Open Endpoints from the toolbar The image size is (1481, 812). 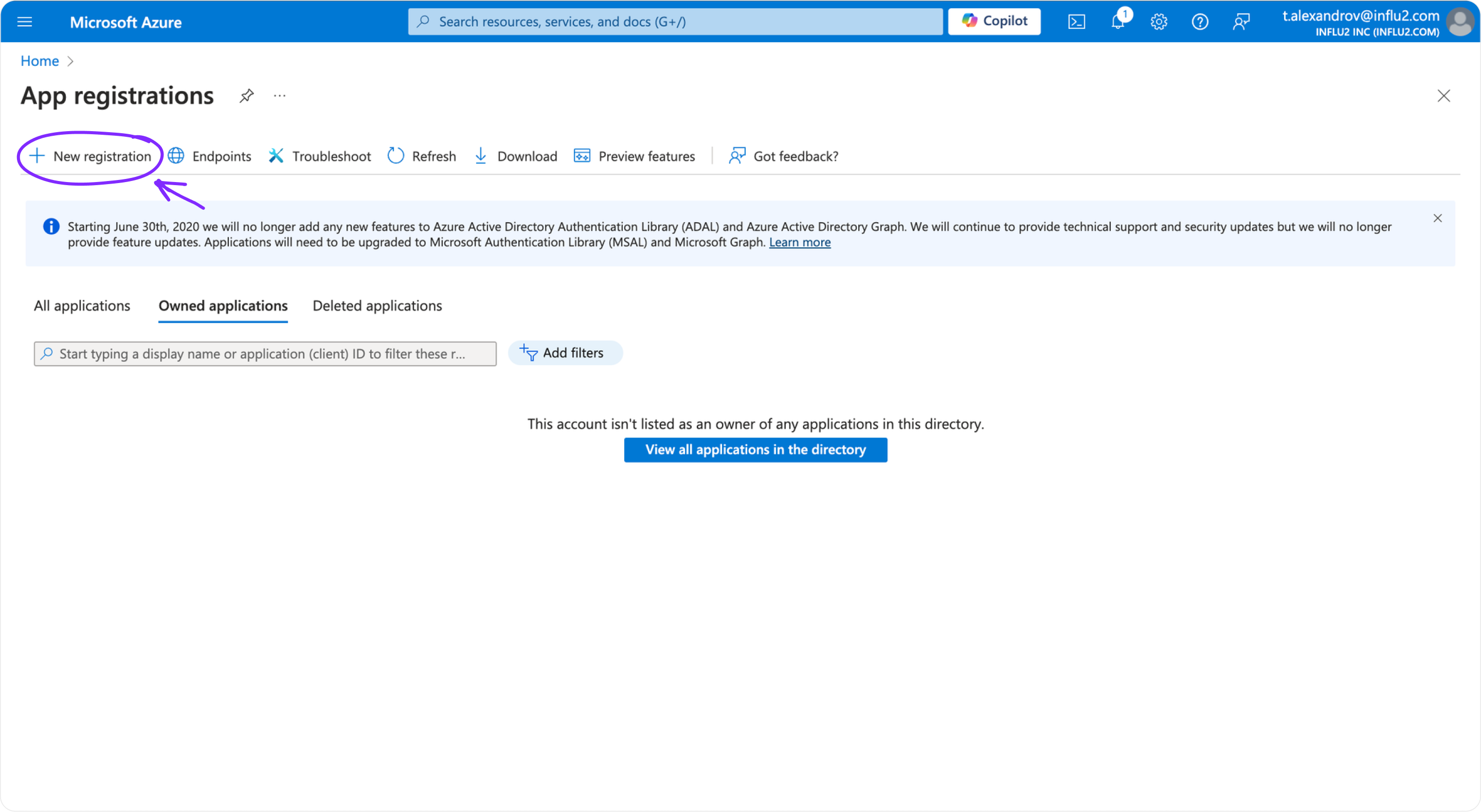tap(210, 156)
